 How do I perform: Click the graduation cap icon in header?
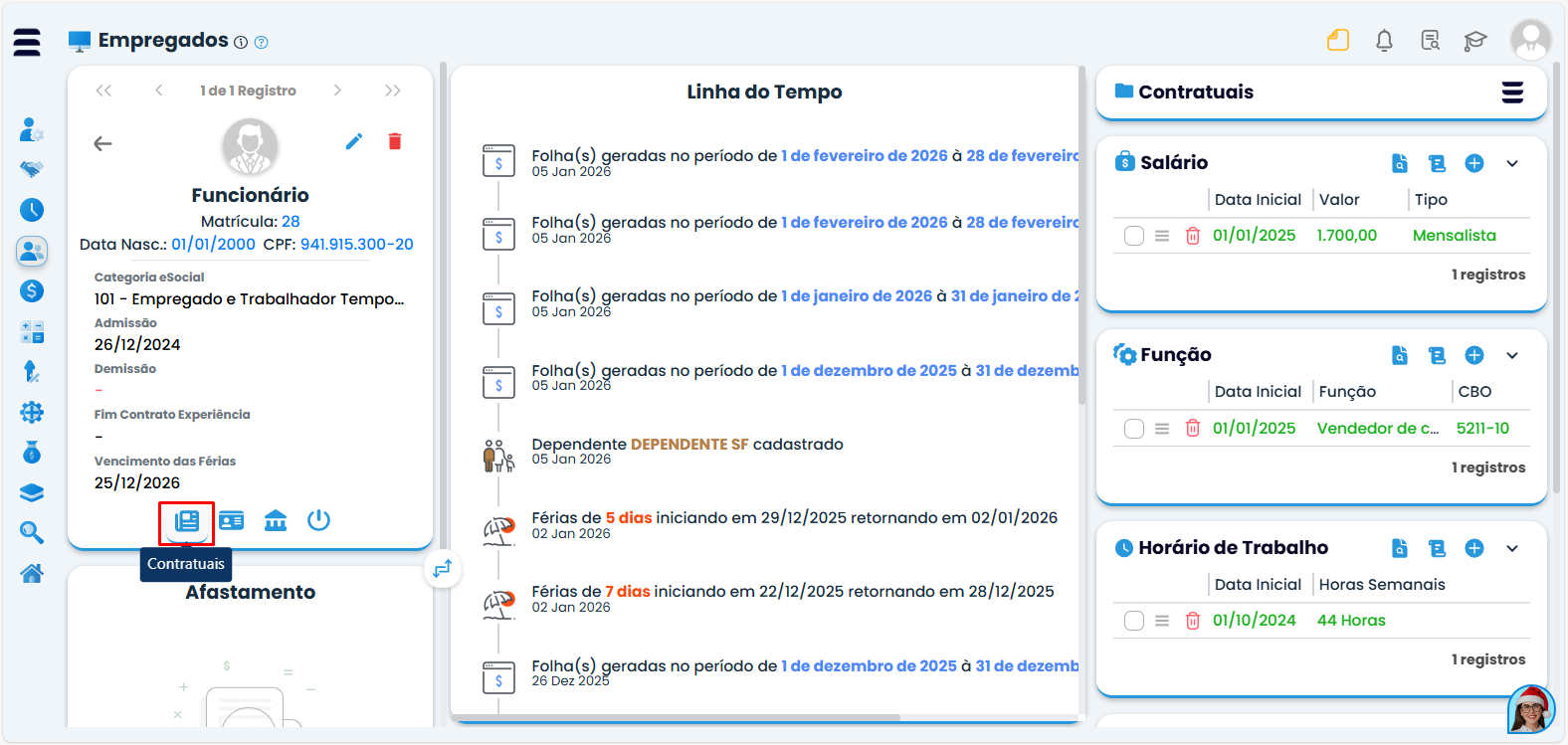[x=1474, y=41]
